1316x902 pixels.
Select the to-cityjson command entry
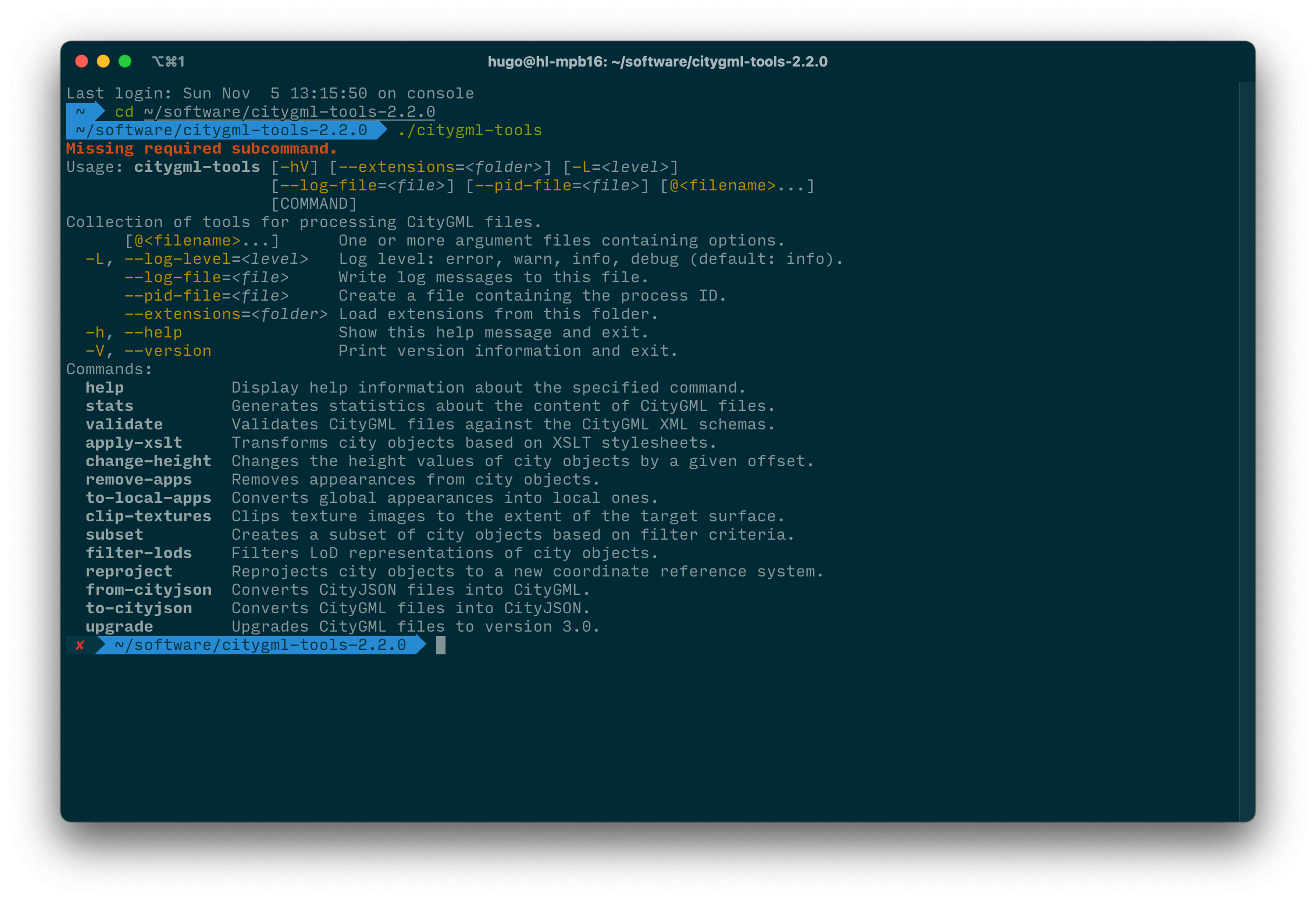[x=139, y=608]
